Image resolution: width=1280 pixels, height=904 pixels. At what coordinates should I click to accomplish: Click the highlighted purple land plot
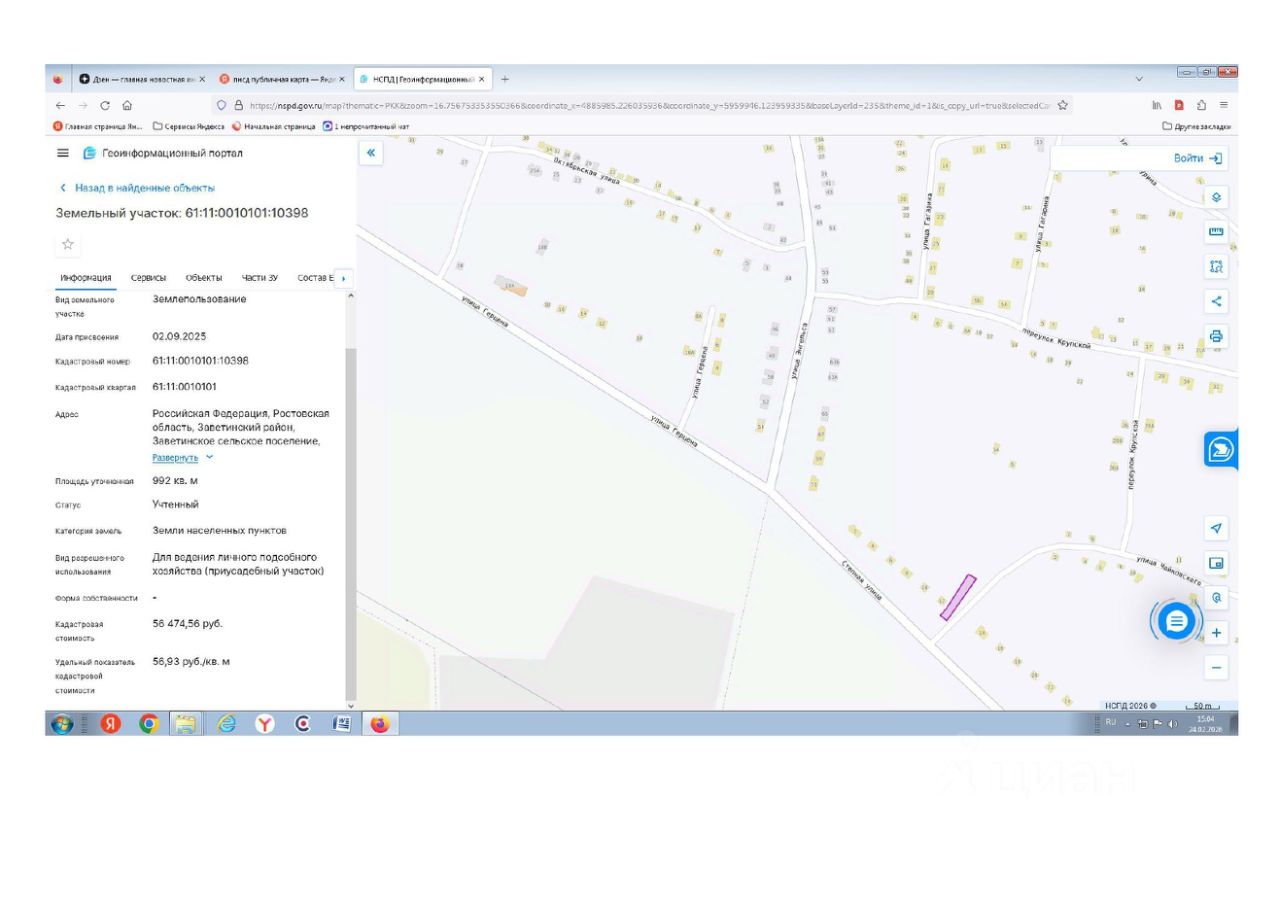[x=957, y=597]
